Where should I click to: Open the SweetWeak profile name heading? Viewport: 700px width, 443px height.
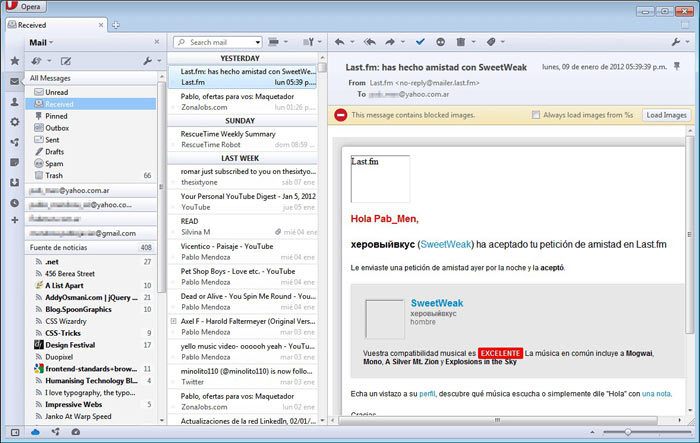pos(437,303)
